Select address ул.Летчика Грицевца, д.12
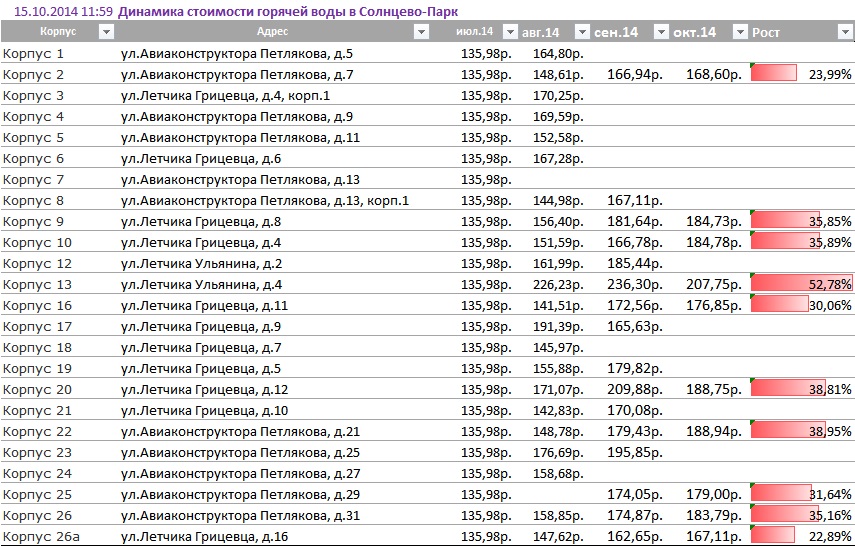This screenshot has width=855, height=546. [x=204, y=389]
